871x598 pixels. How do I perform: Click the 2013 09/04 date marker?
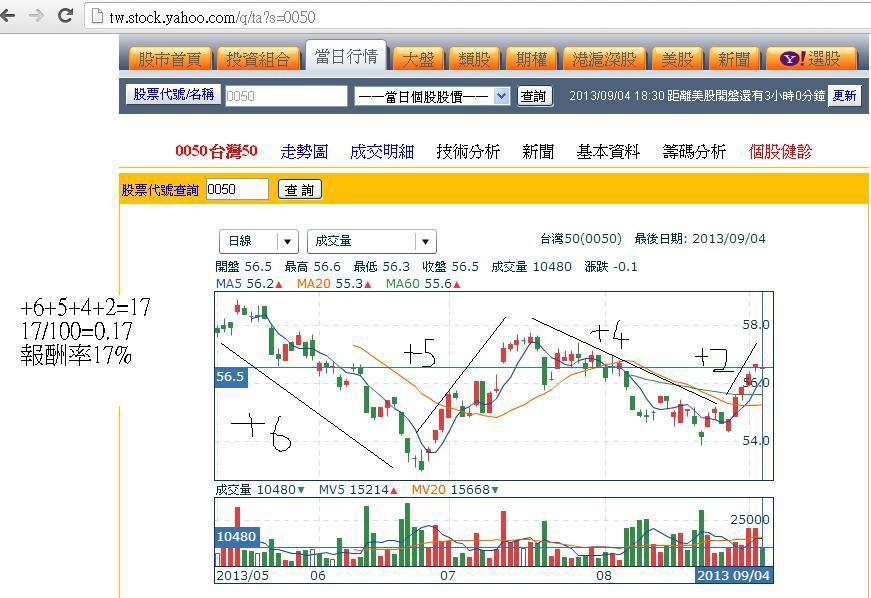point(734,575)
